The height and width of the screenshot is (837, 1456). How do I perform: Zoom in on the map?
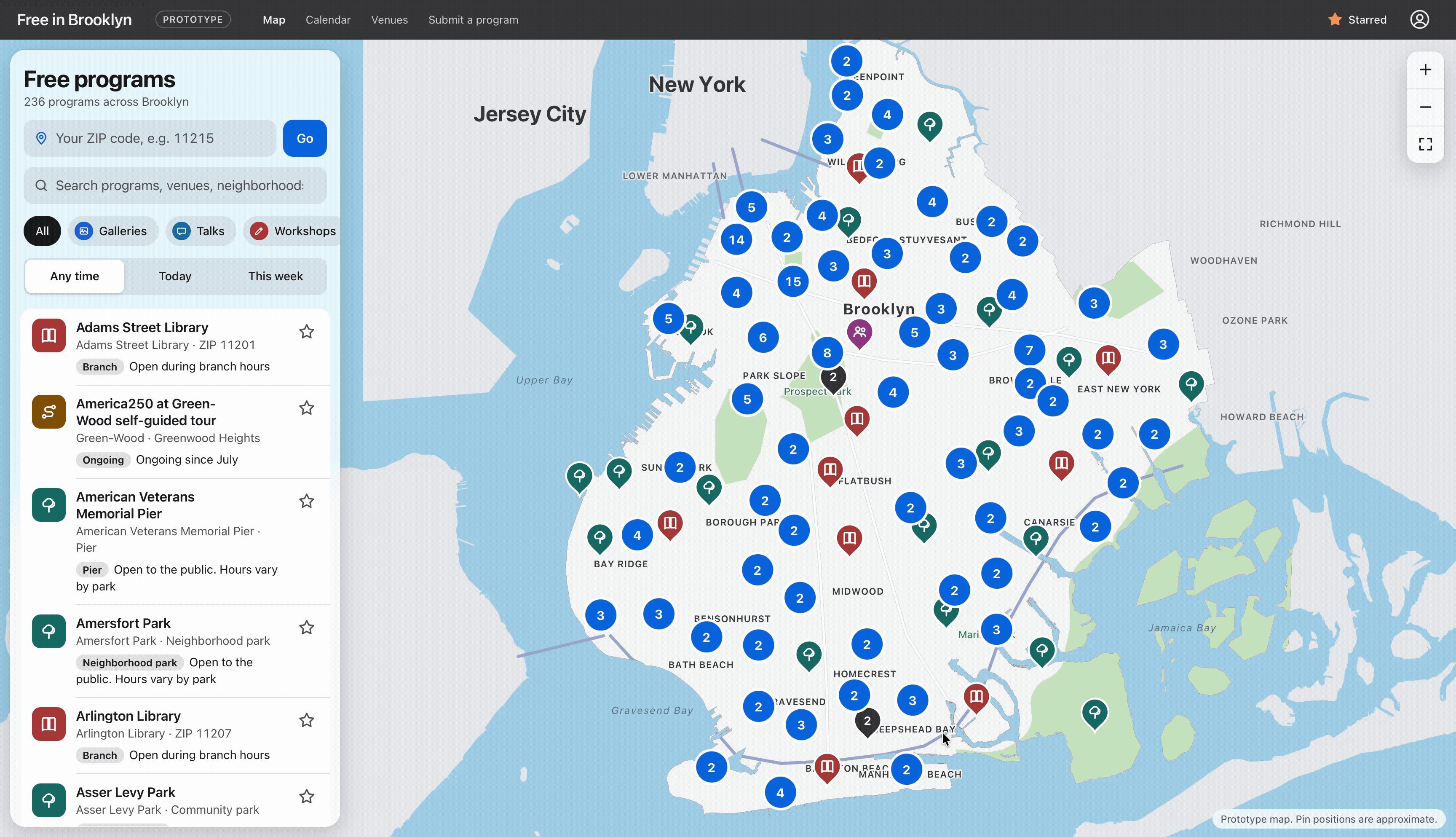(1425, 70)
